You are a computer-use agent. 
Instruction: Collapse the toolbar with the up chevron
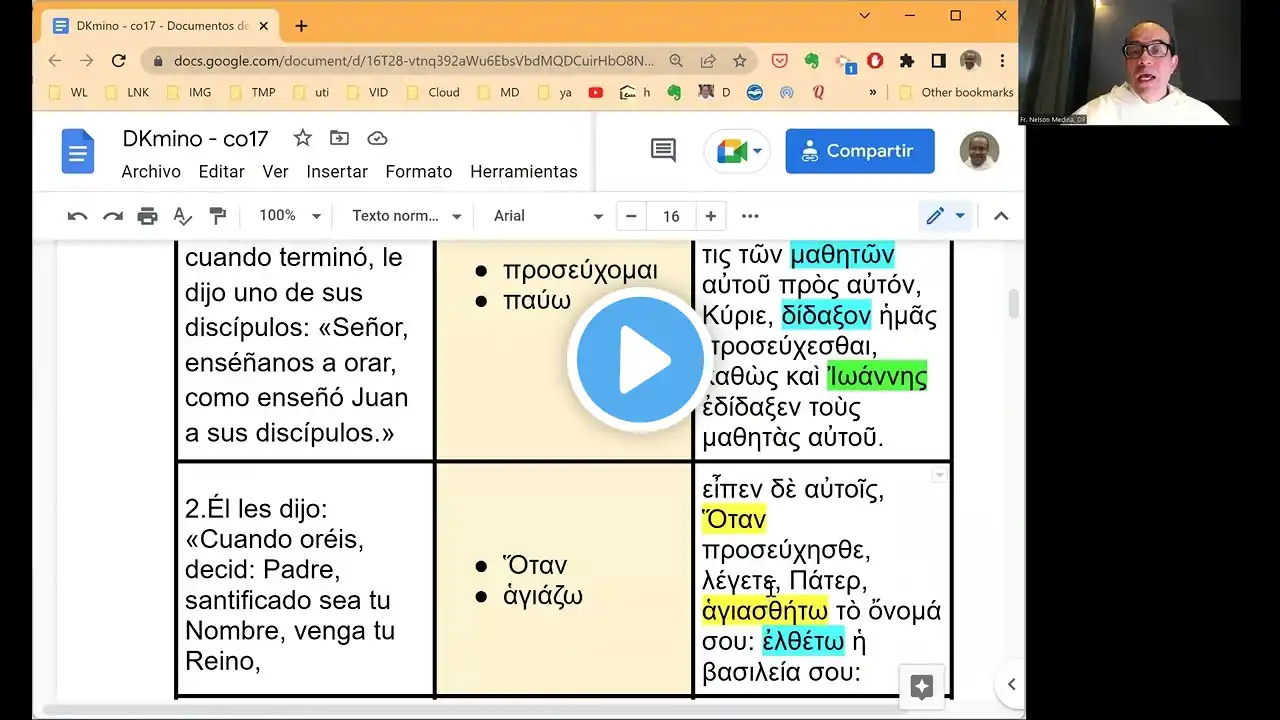click(1000, 216)
